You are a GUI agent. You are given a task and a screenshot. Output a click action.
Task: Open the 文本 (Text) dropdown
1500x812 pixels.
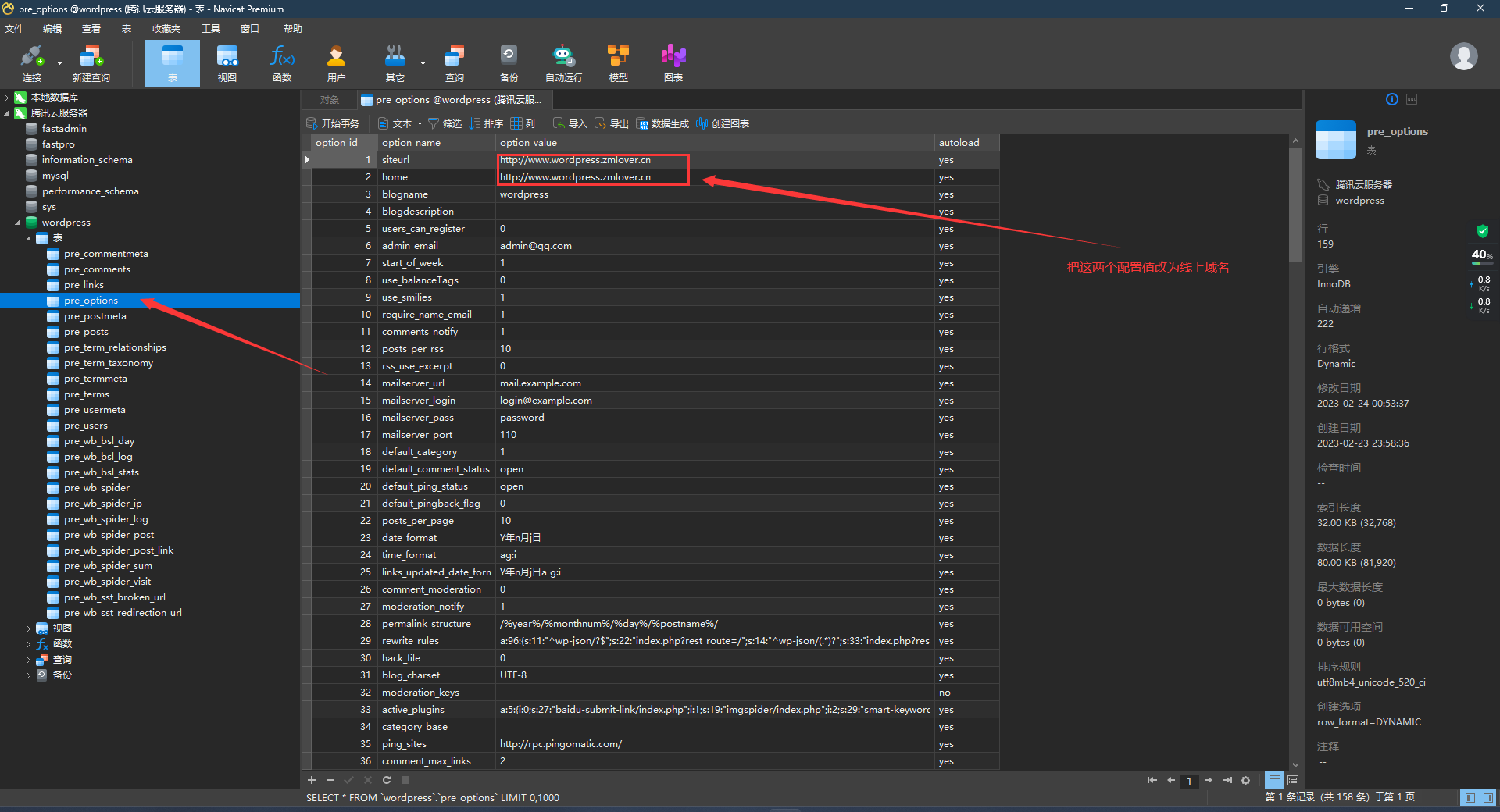coord(400,123)
